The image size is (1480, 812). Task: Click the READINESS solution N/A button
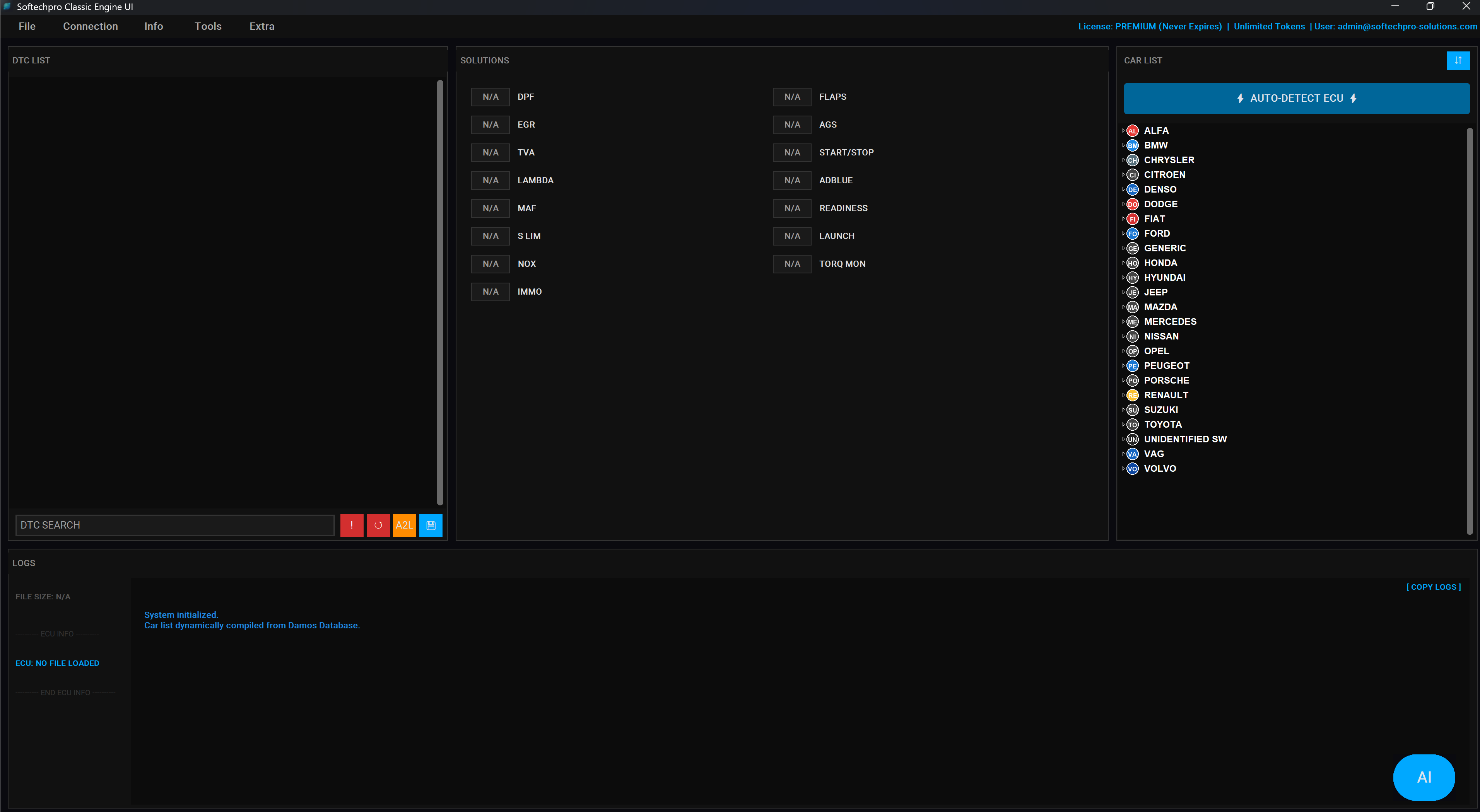point(792,208)
